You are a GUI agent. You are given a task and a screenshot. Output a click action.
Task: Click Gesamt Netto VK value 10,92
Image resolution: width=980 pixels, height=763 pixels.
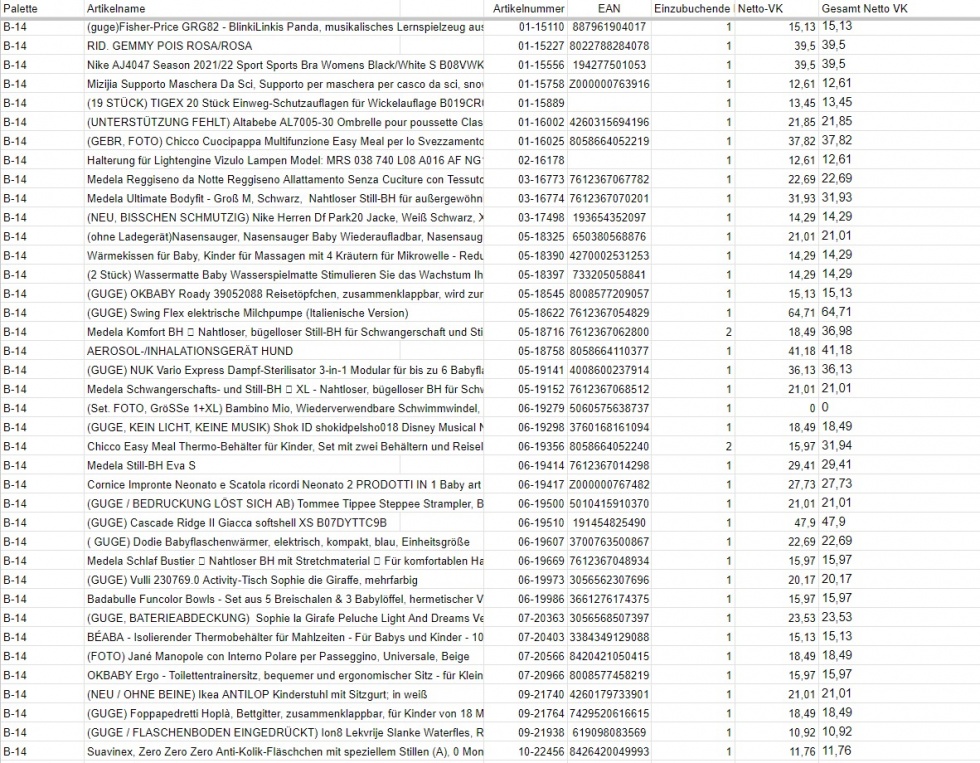(837, 732)
